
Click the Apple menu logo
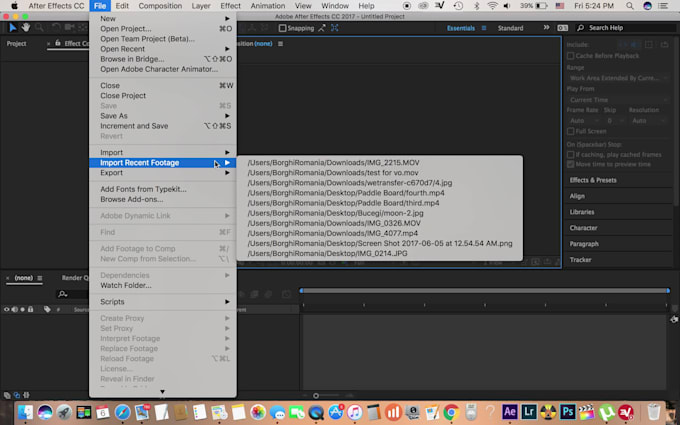pyautogui.click(x=14, y=6)
